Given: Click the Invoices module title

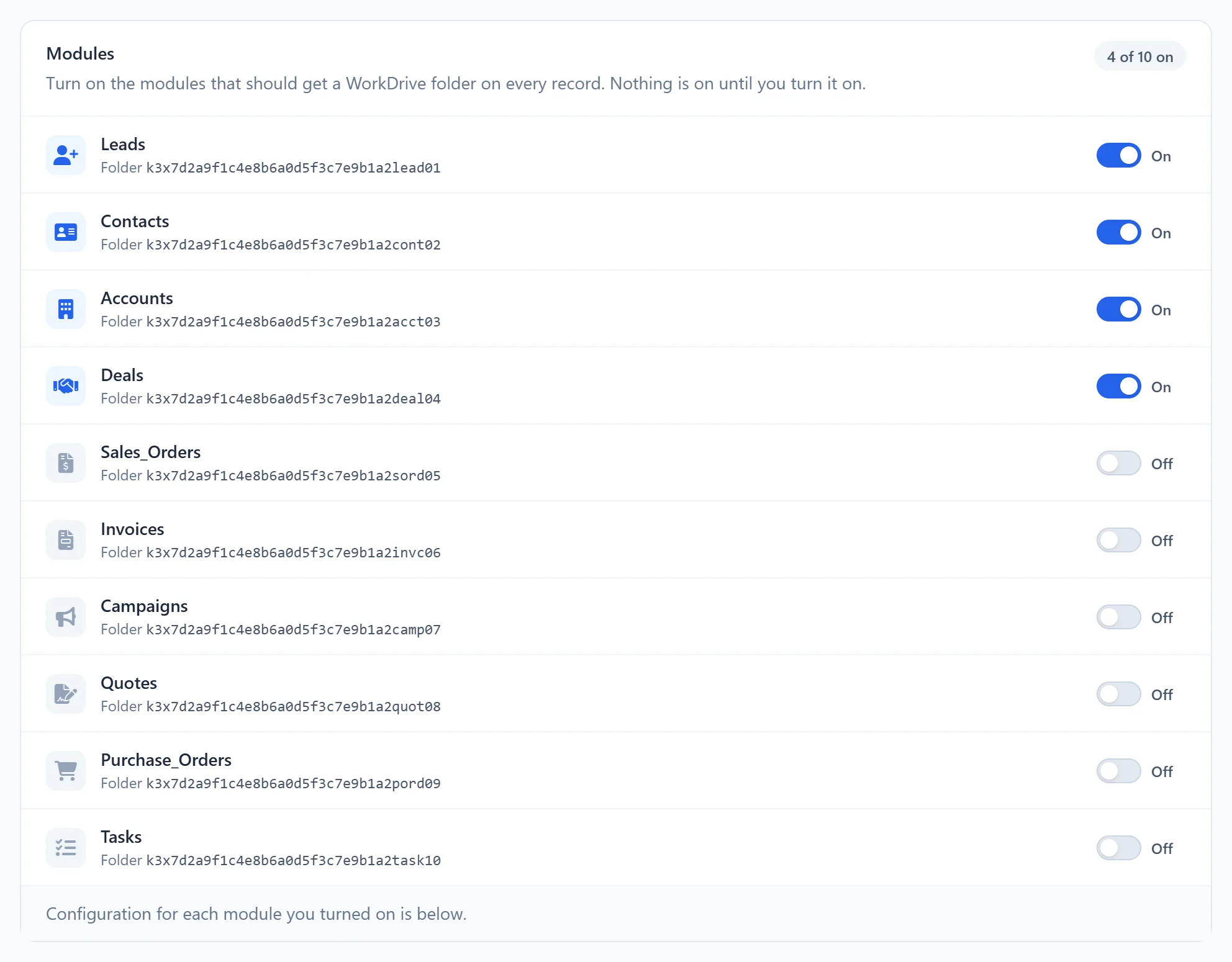Looking at the screenshot, I should pyautogui.click(x=132, y=529).
